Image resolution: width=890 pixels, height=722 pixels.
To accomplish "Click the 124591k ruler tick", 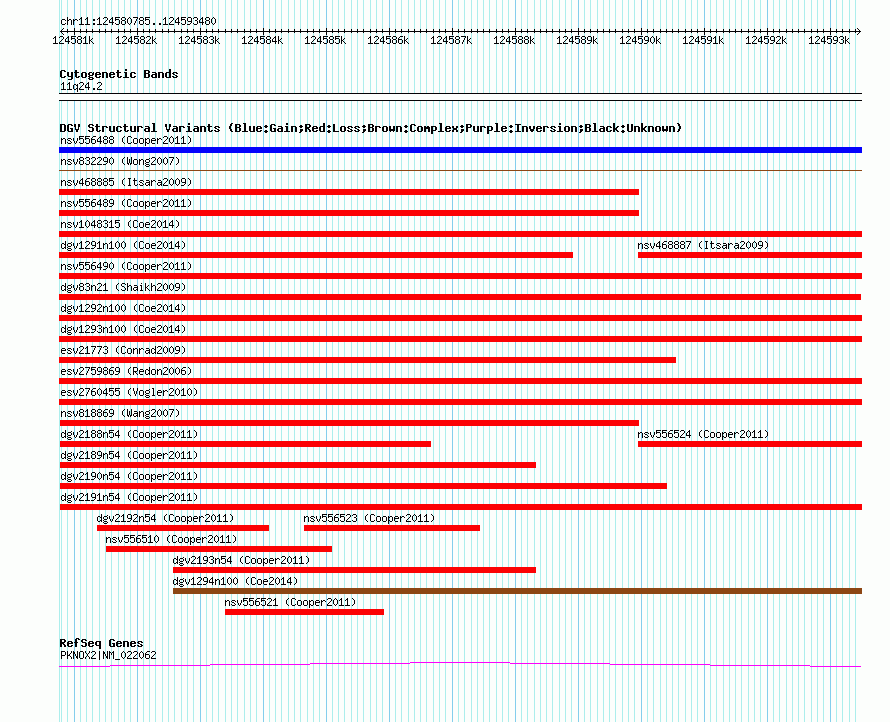I will point(703,40).
